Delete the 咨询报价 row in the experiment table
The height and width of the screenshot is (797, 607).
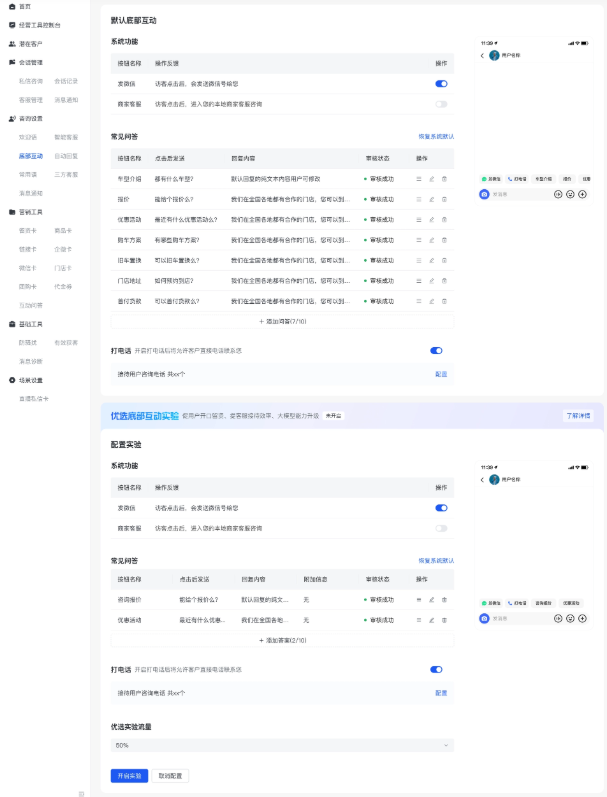[444, 600]
